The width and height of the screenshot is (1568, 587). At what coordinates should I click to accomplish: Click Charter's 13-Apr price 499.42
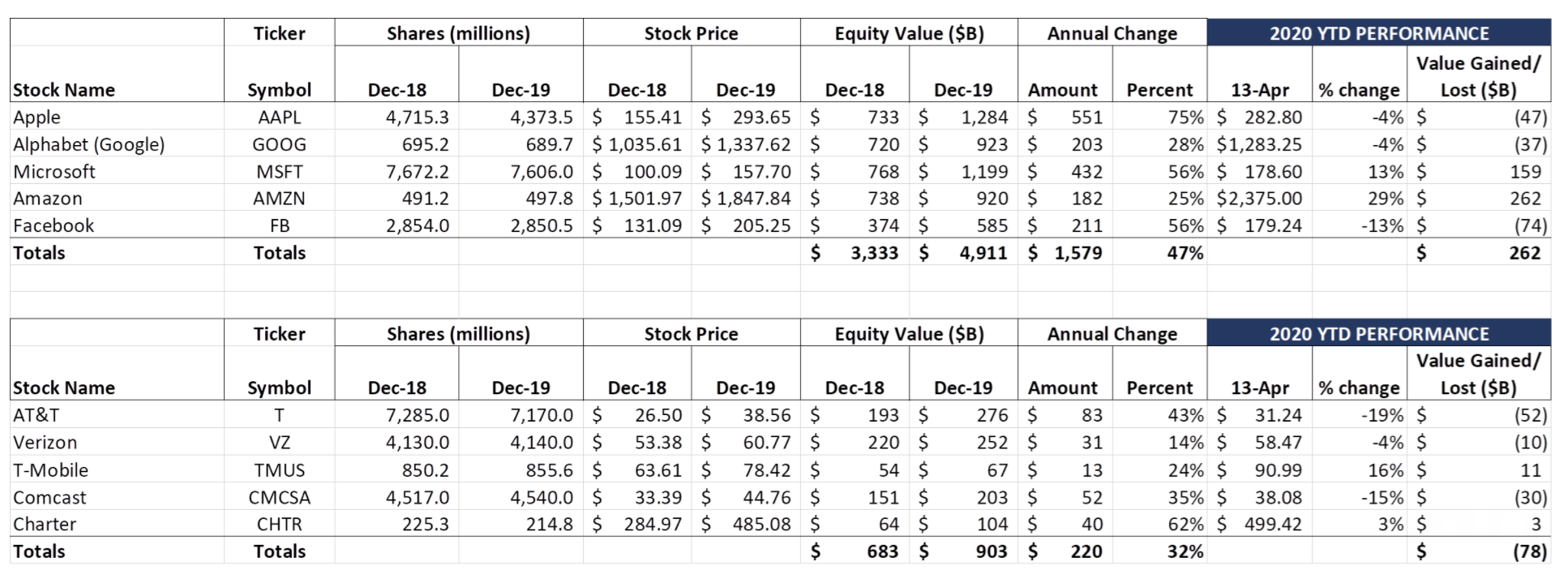point(1272,525)
